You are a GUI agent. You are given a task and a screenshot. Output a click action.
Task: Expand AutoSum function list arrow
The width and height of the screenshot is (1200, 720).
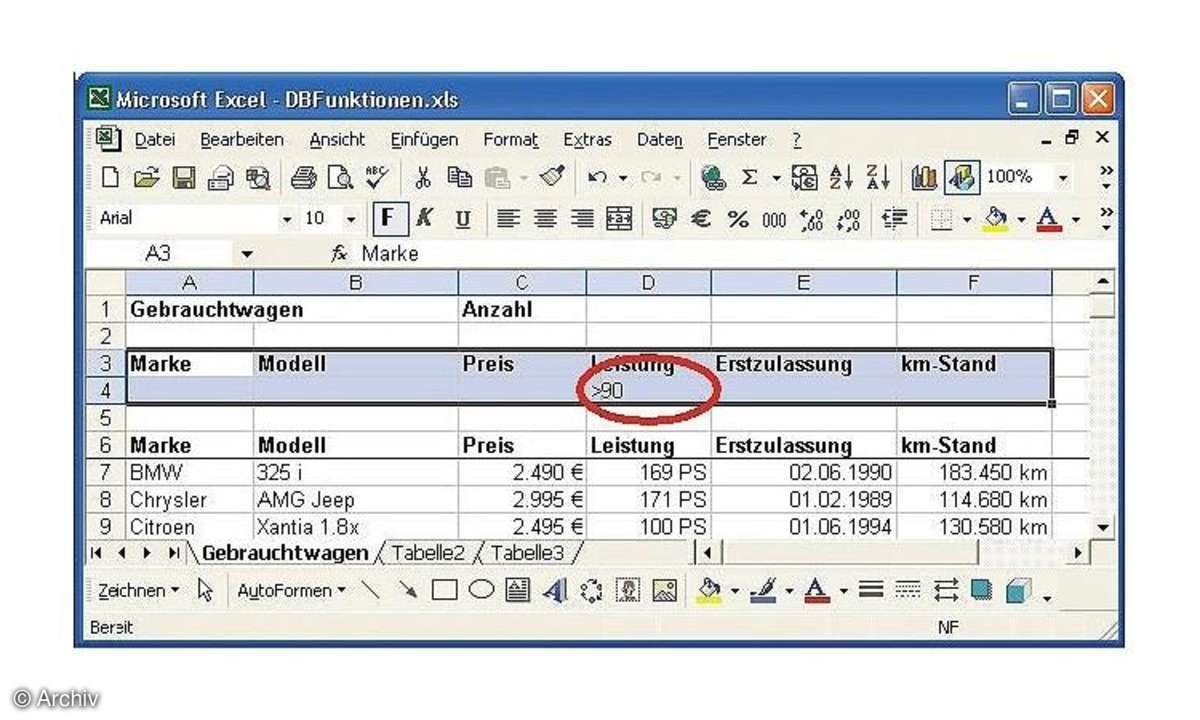(x=774, y=179)
